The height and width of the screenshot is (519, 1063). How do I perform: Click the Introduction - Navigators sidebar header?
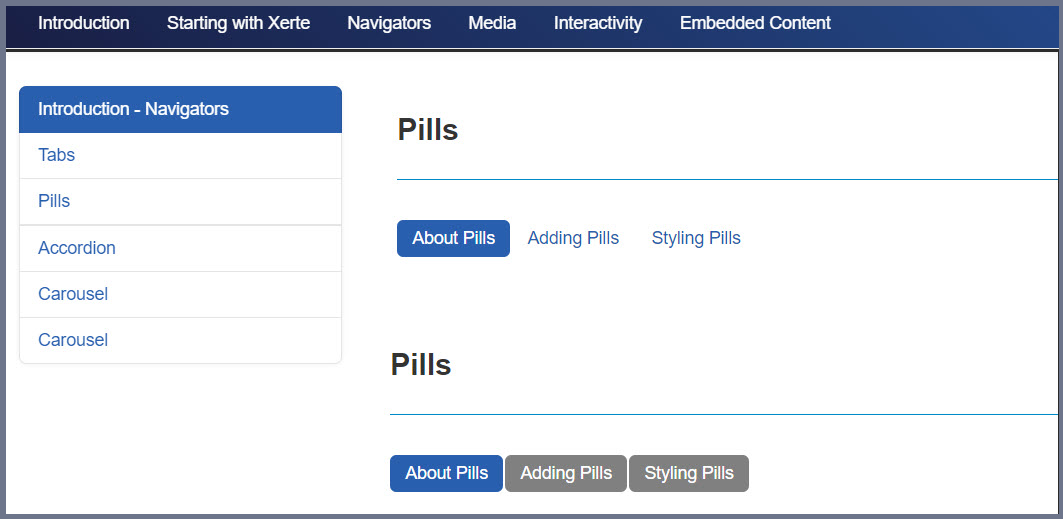click(180, 109)
